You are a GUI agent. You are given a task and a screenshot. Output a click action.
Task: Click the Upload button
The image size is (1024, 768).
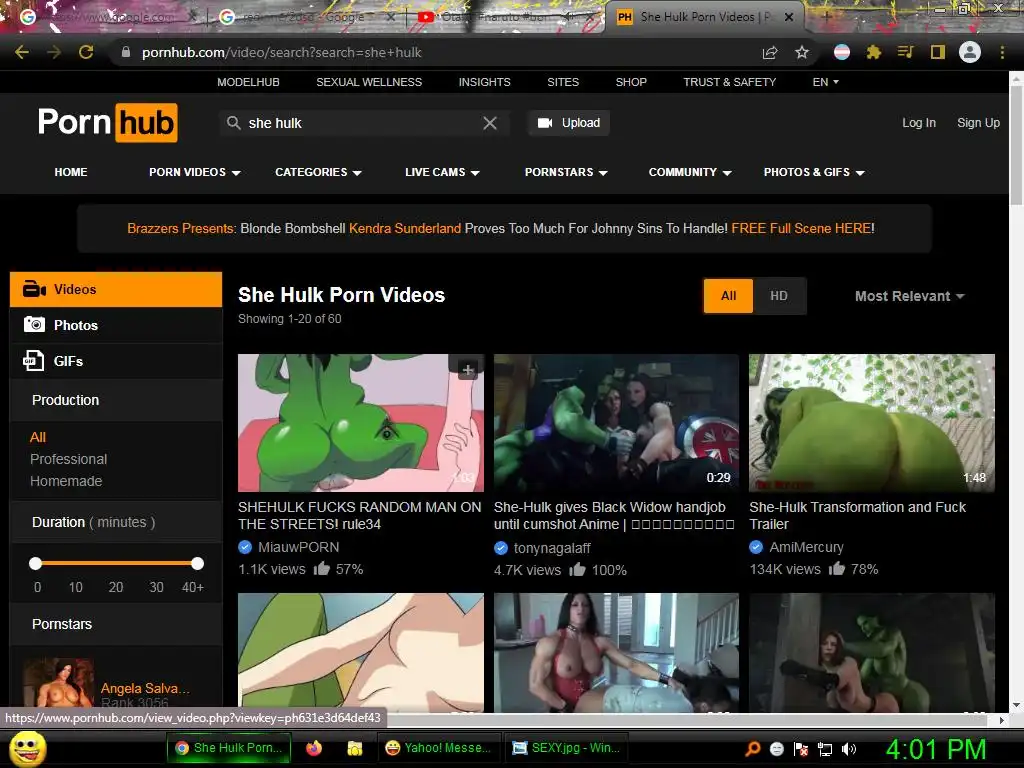[569, 123]
